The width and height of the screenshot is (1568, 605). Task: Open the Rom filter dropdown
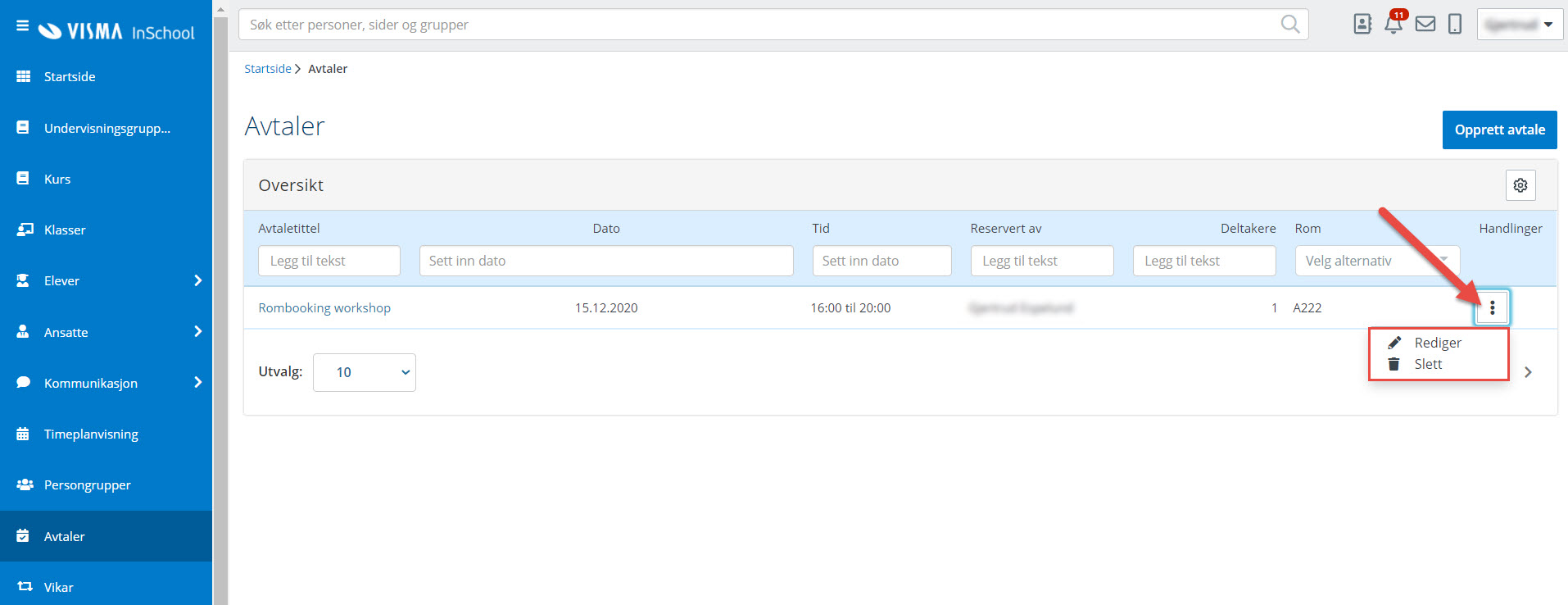(1376, 261)
